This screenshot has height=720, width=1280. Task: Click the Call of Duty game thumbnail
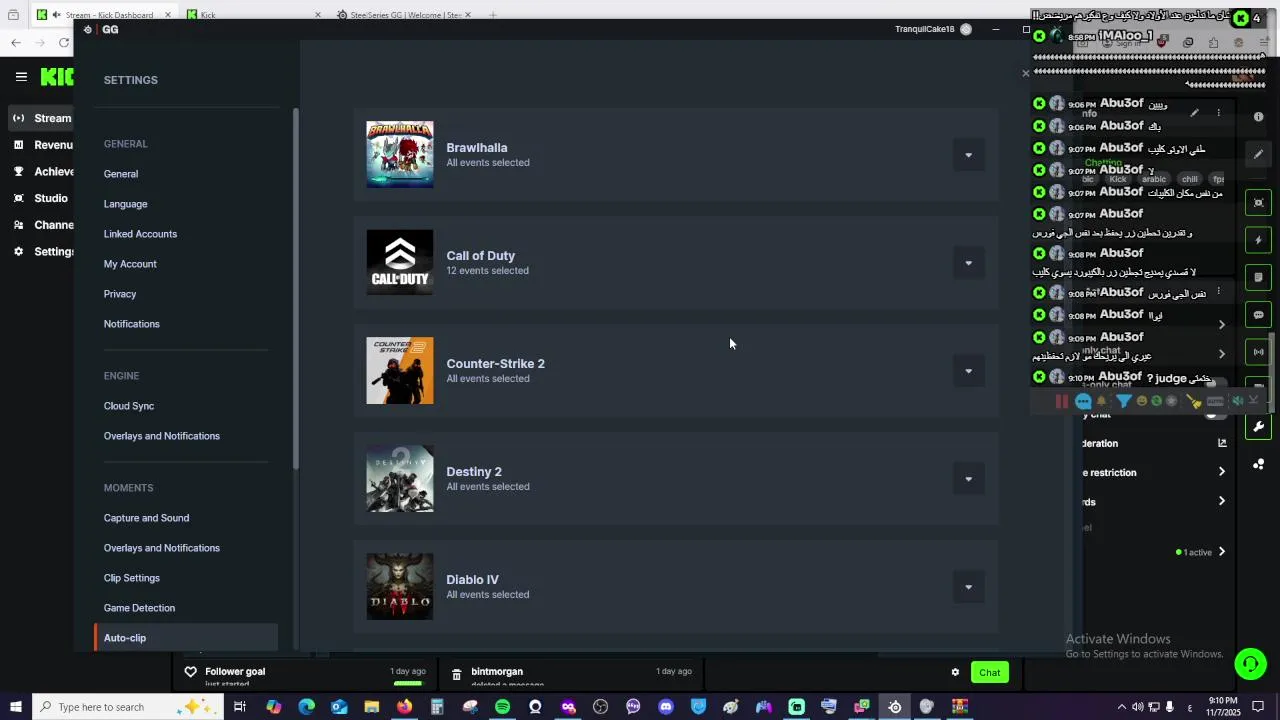400,263
